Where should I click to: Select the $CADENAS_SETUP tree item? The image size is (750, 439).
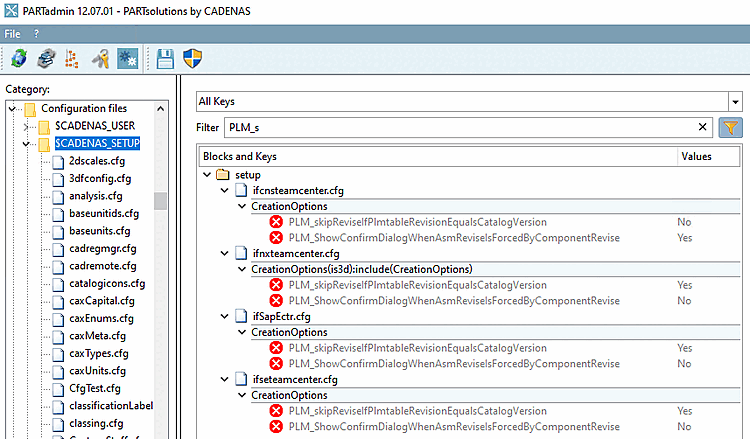click(97, 143)
